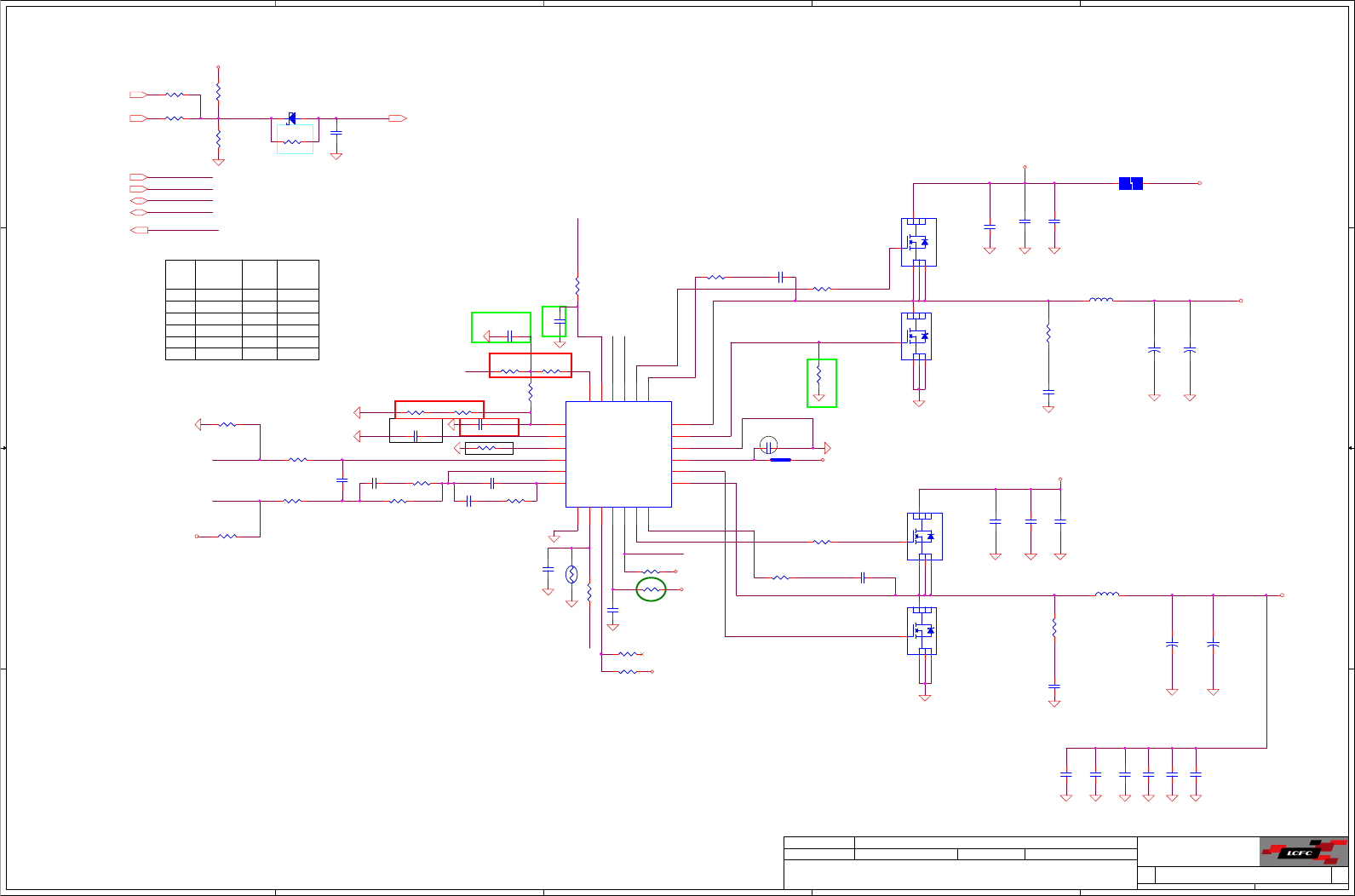
Task: Click the MOSFET connected to the top supply rail
Action: click(919, 242)
